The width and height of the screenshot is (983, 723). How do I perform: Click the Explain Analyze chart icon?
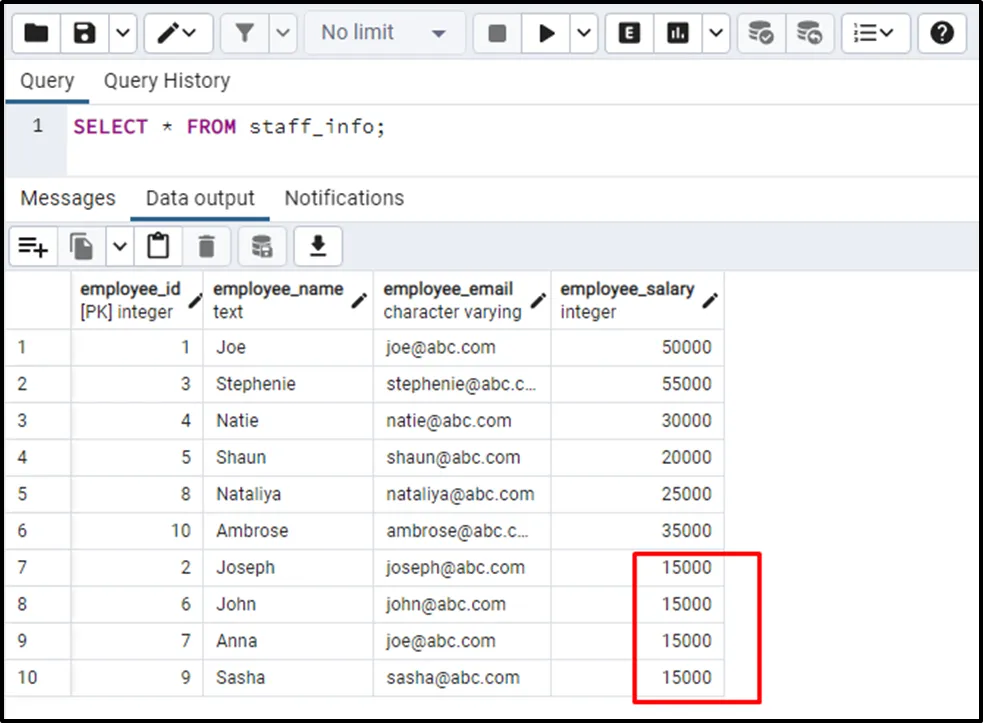click(678, 33)
